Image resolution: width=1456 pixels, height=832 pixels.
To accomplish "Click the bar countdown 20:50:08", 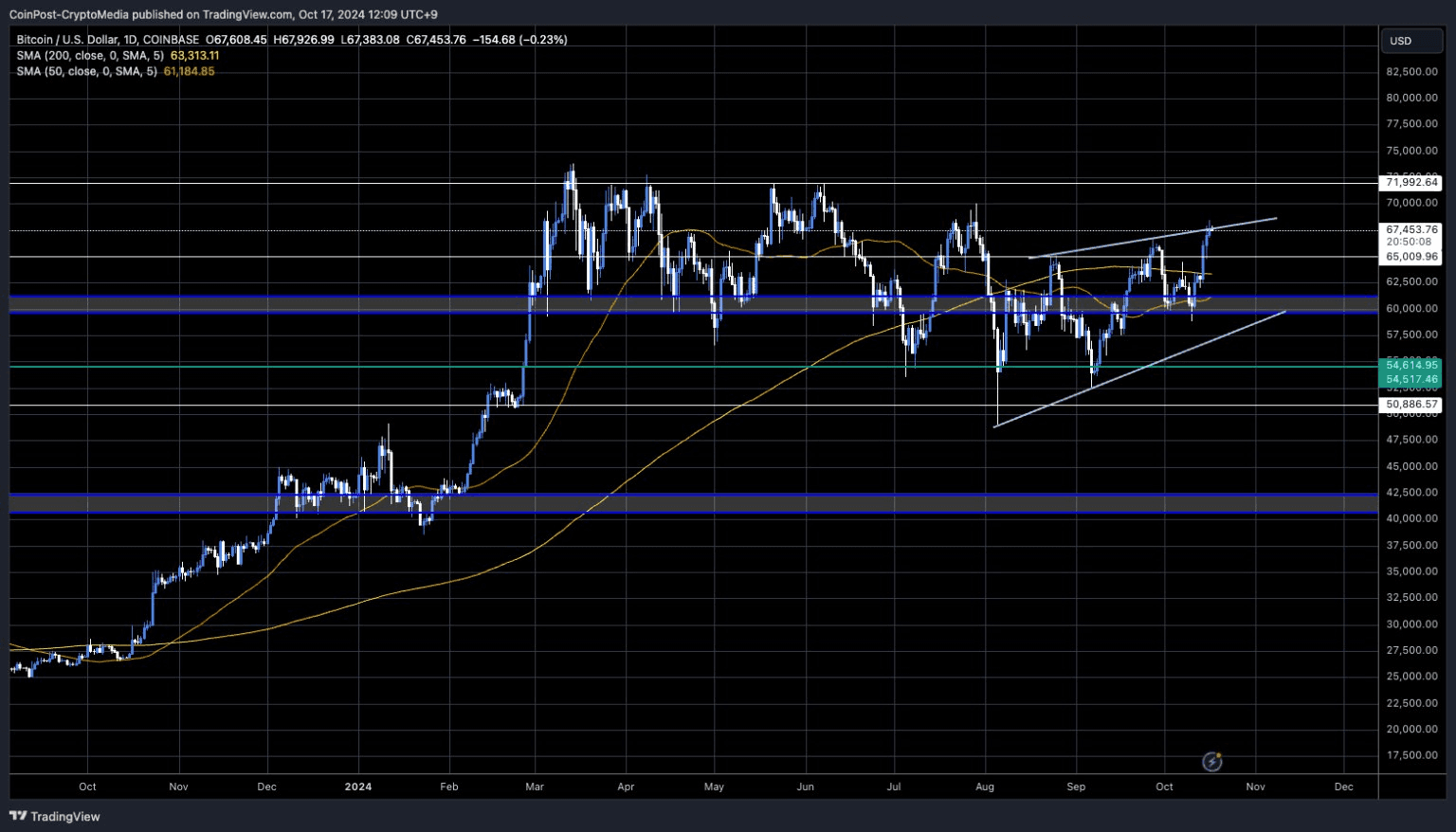I will pyautogui.click(x=1409, y=242).
